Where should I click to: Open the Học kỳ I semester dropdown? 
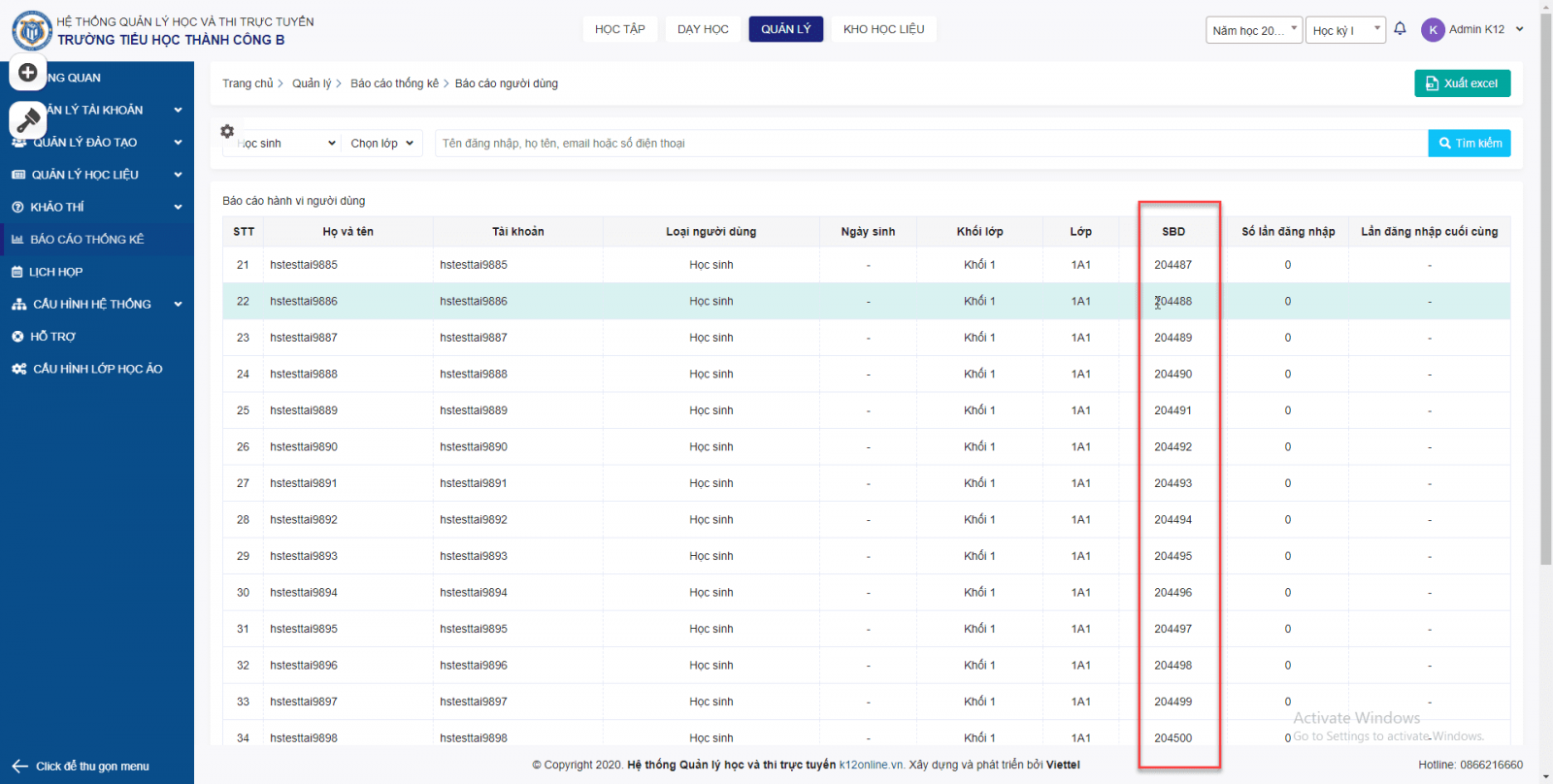pos(1345,30)
